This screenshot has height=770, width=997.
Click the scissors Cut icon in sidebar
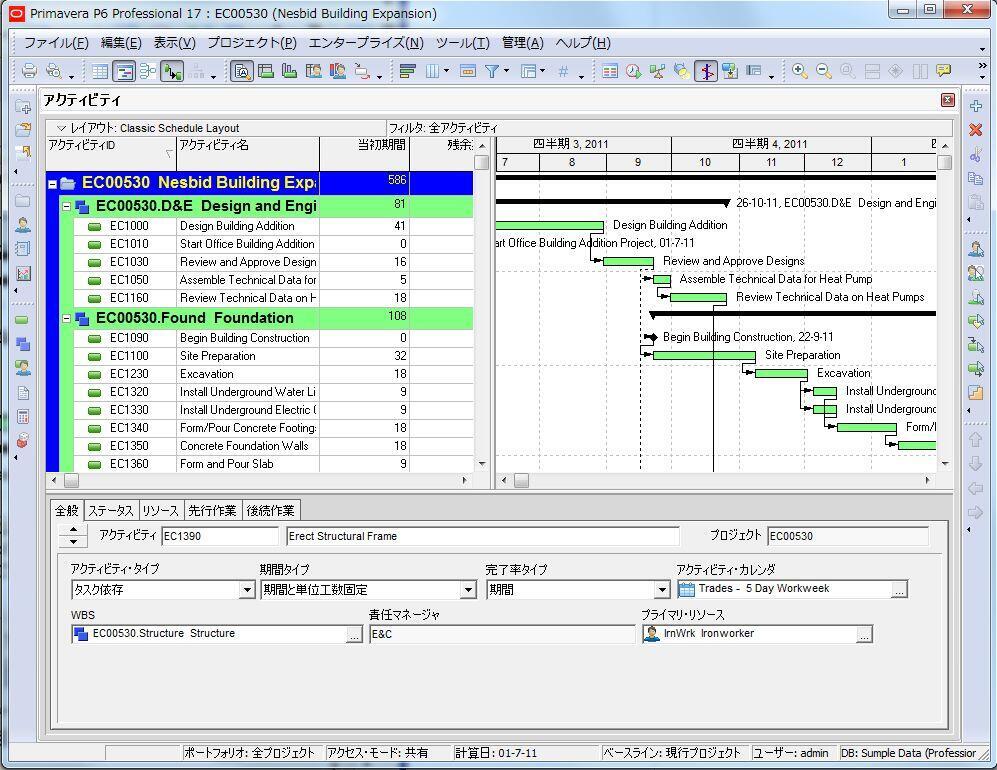point(975,154)
